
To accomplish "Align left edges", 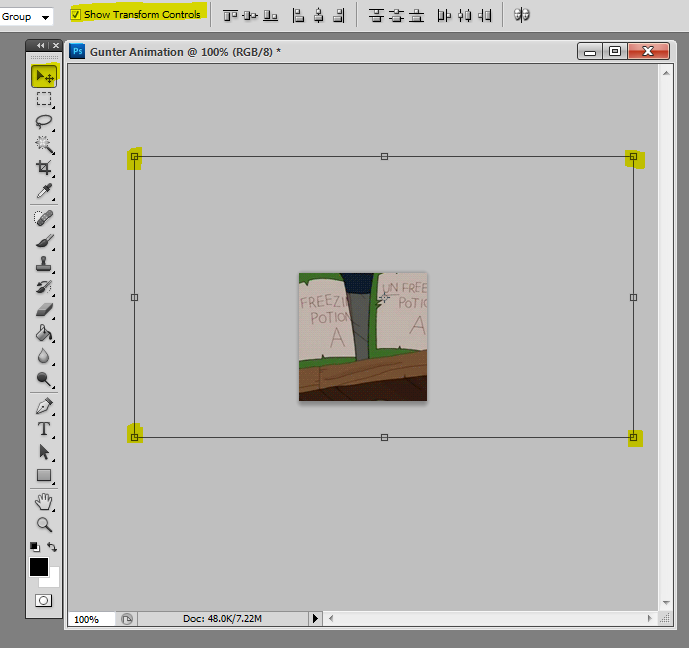I will [298, 16].
